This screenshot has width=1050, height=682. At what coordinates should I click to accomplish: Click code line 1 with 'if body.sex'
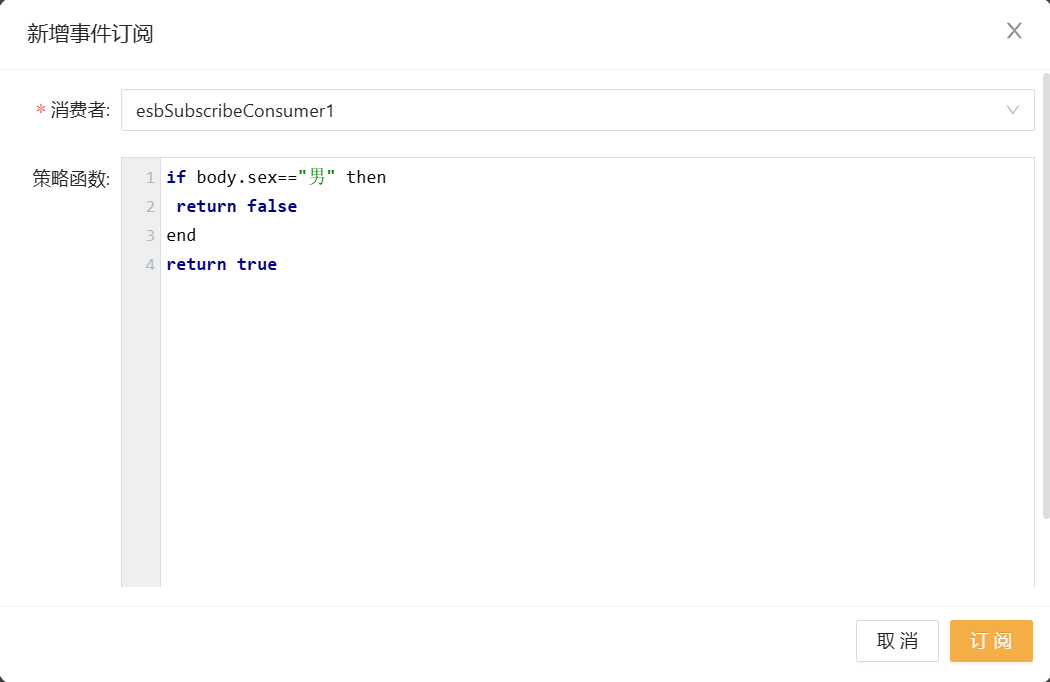click(x=276, y=177)
